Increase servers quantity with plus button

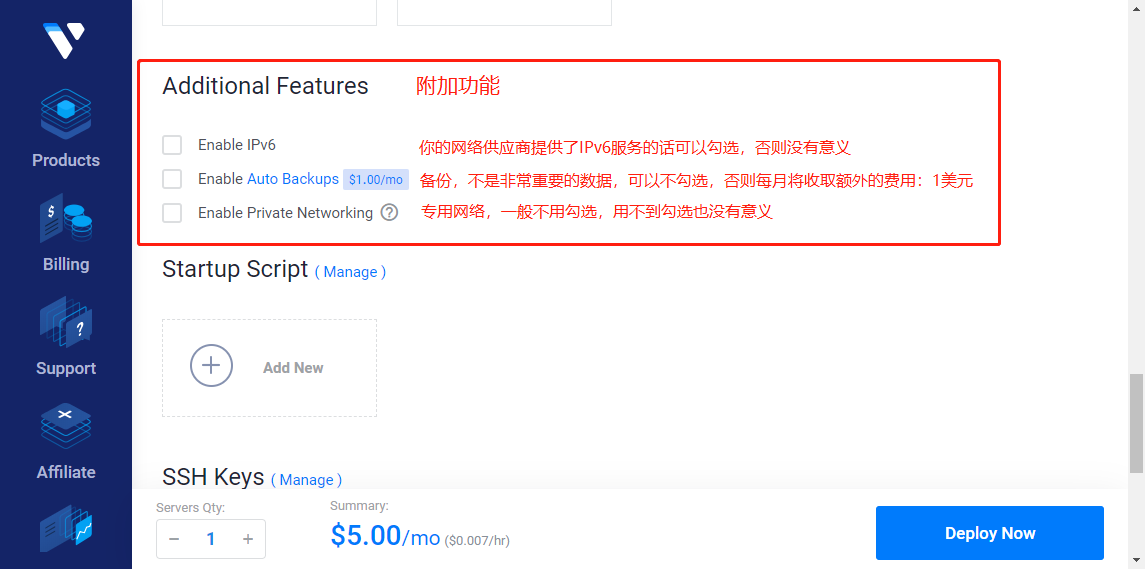click(248, 539)
